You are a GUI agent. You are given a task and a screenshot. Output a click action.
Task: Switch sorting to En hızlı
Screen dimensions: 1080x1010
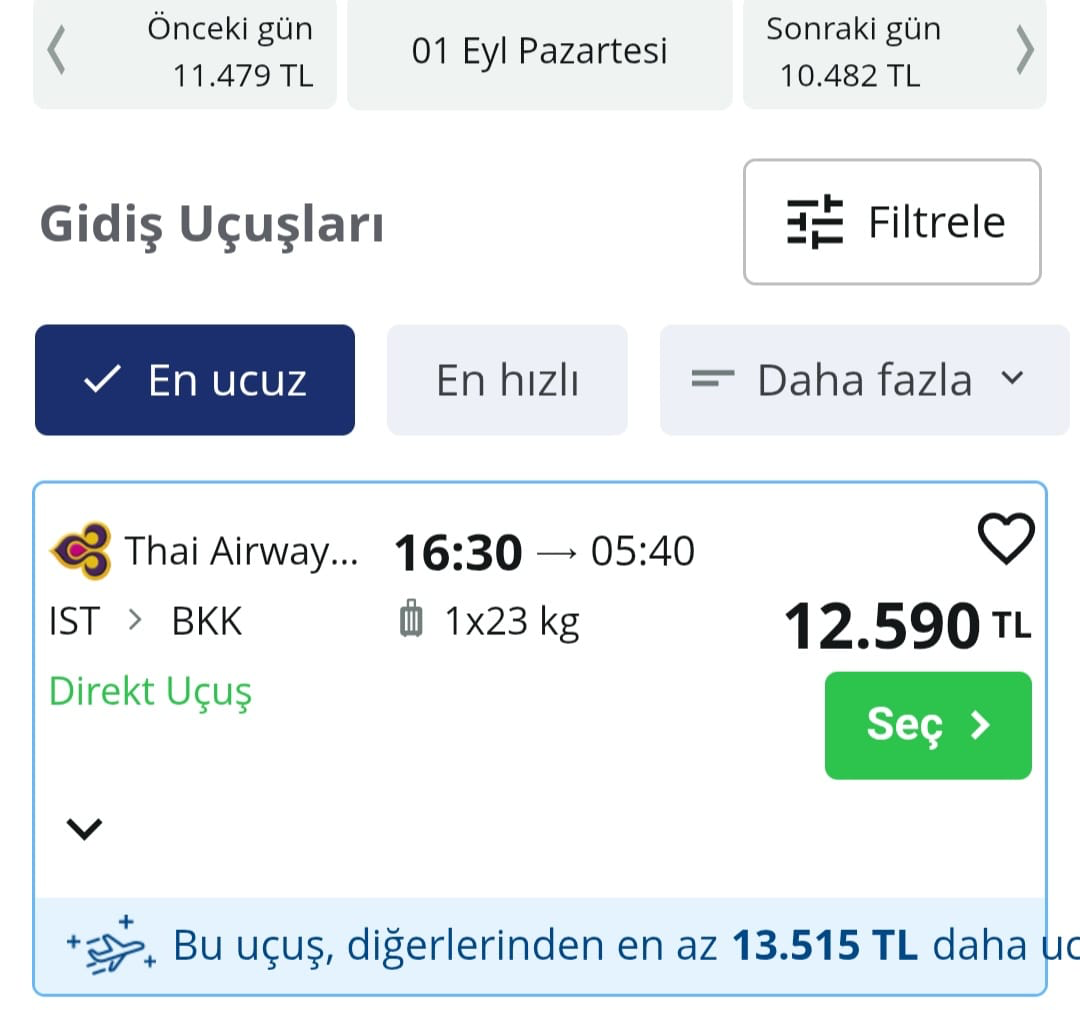click(x=507, y=380)
